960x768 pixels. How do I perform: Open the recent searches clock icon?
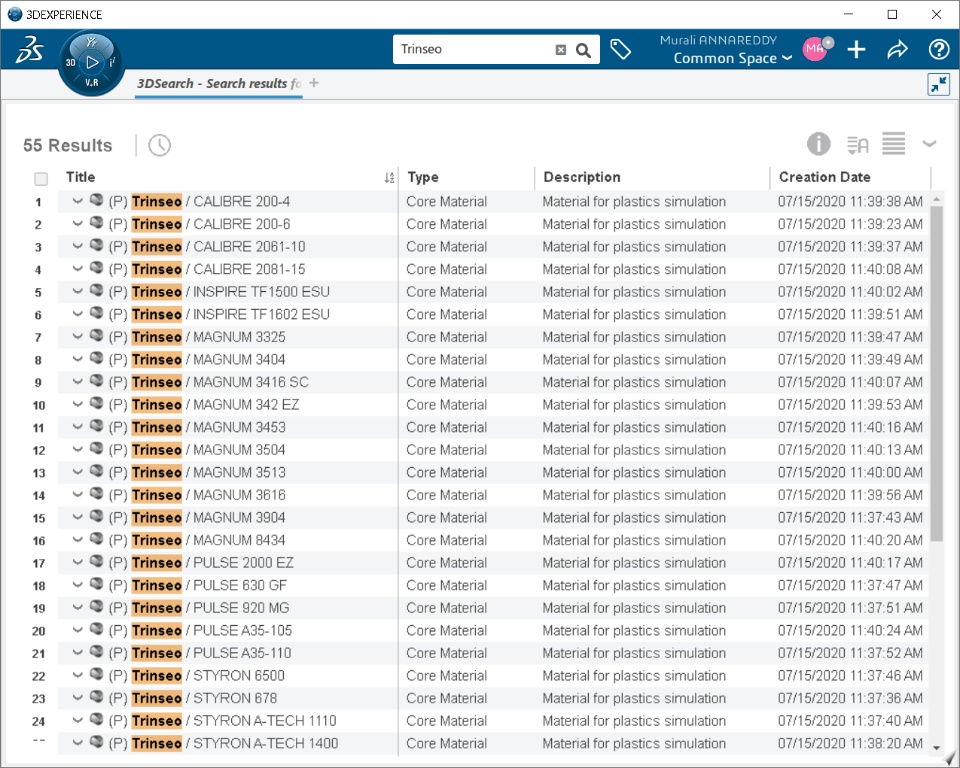tap(159, 145)
